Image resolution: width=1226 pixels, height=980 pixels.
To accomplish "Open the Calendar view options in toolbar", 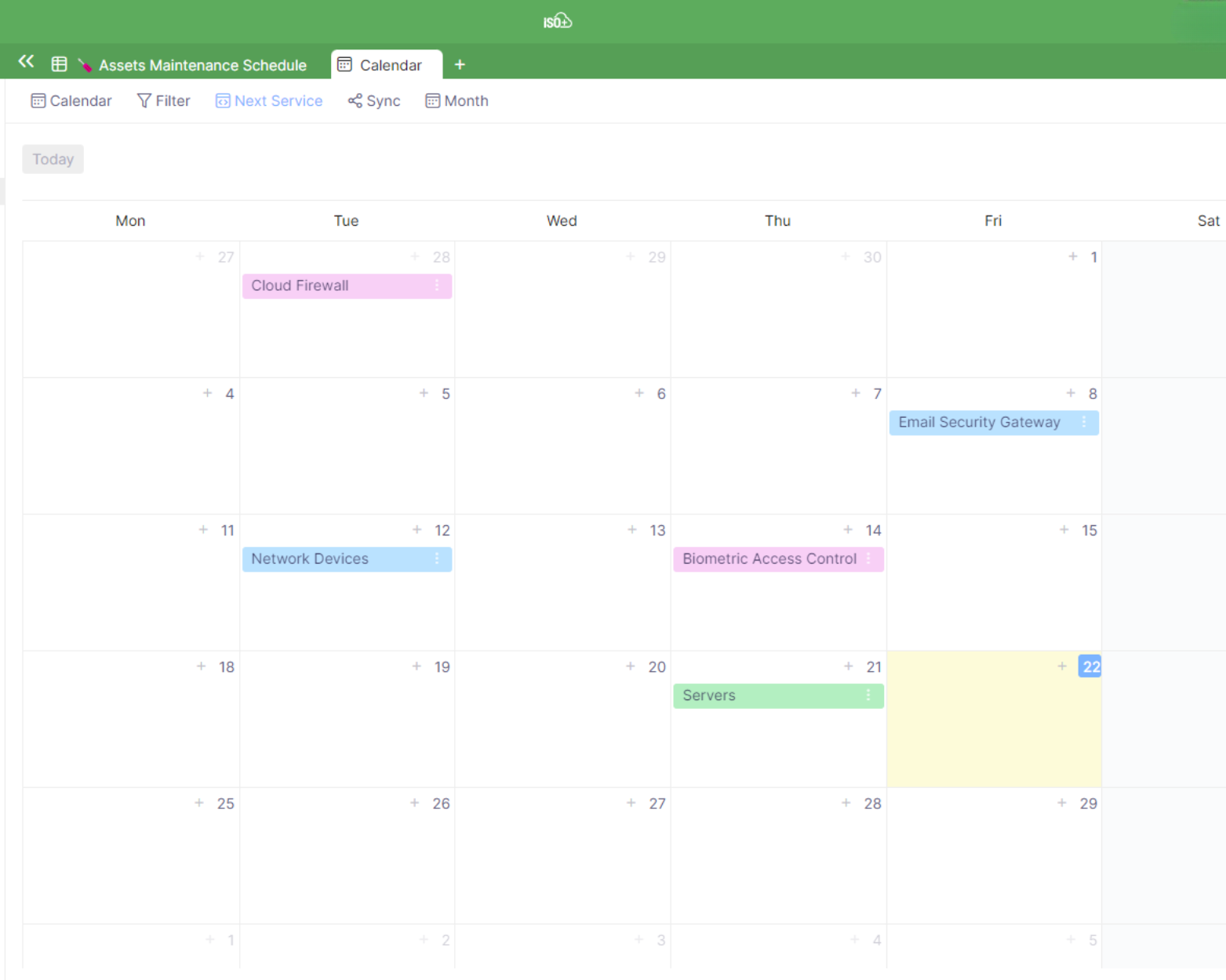I will point(71,101).
